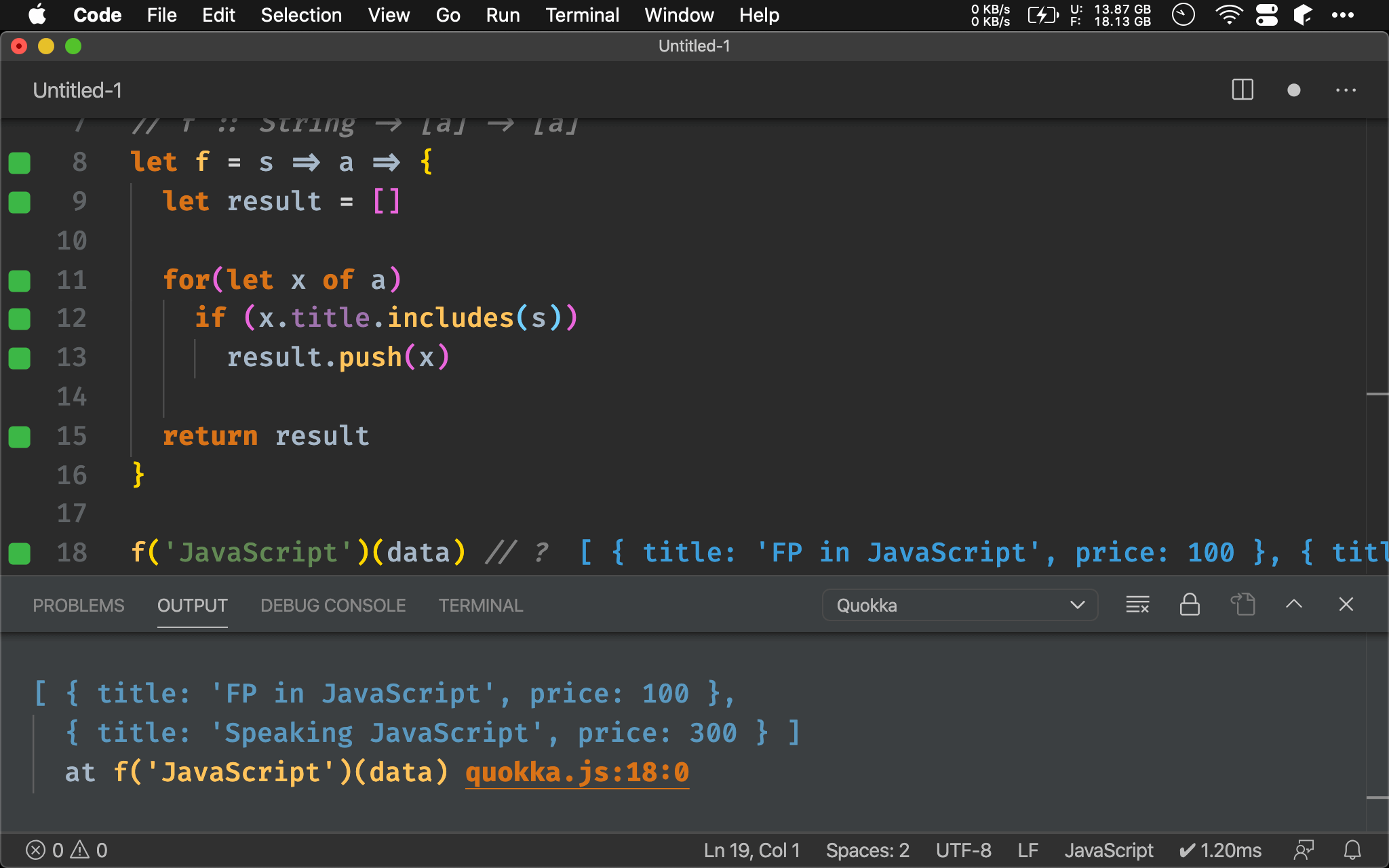Close the bottom output panel
This screenshot has height=868, width=1389.
click(x=1346, y=604)
